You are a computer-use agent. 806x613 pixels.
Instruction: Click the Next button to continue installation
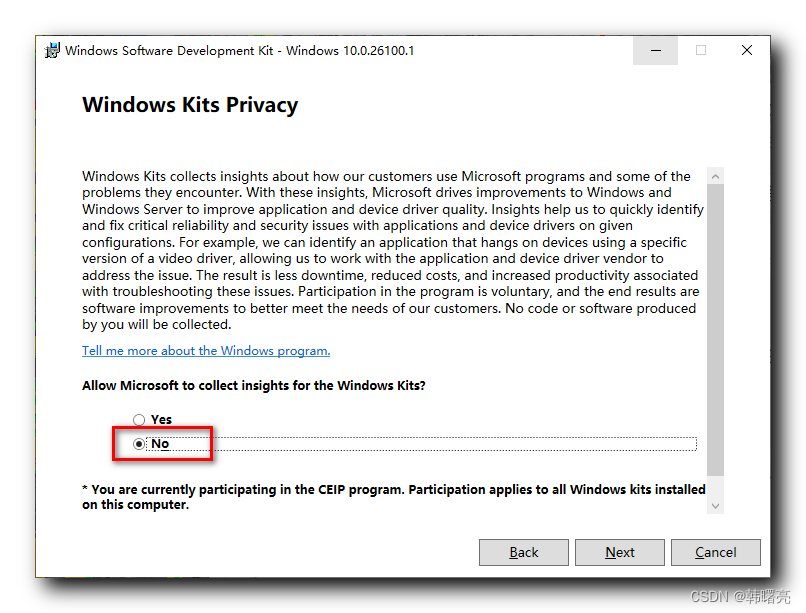[619, 551]
